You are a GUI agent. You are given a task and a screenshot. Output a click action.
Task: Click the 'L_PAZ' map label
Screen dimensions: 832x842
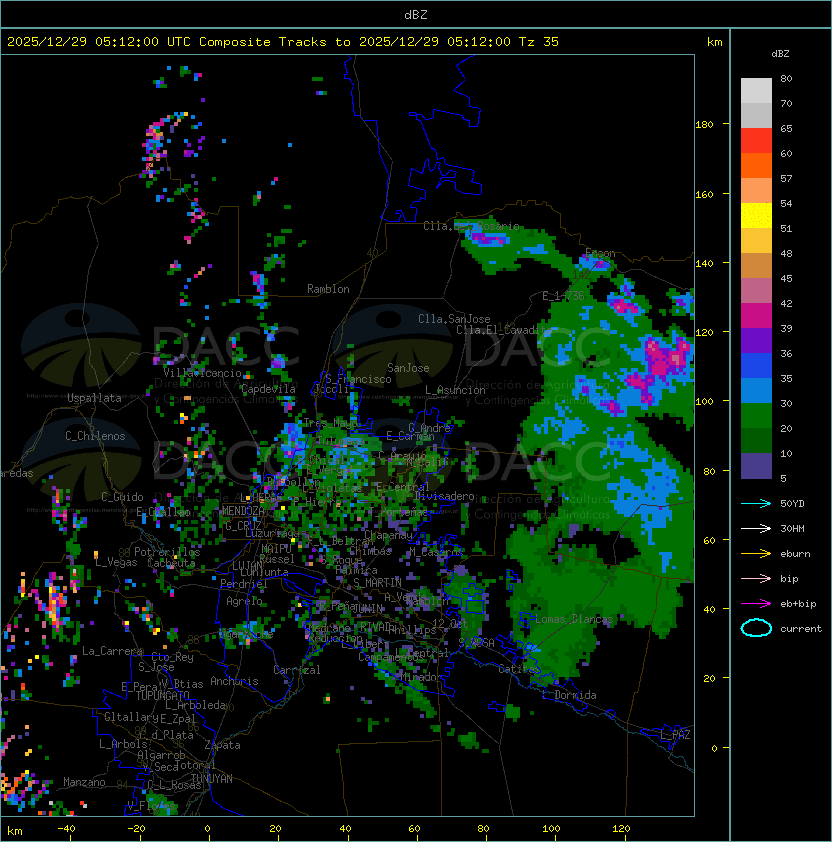click(675, 734)
